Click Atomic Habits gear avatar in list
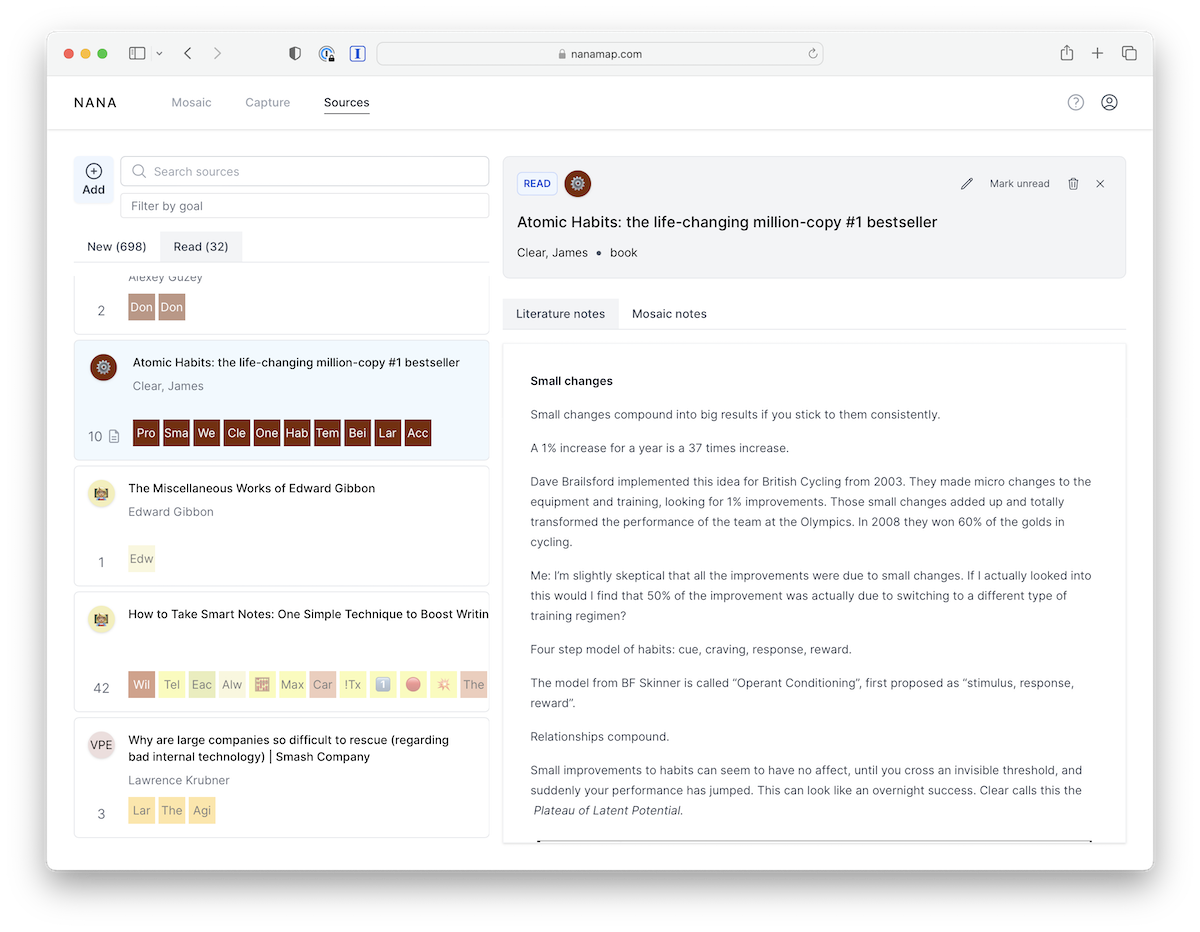Image resolution: width=1200 pixels, height=932 pixels. 103,367
